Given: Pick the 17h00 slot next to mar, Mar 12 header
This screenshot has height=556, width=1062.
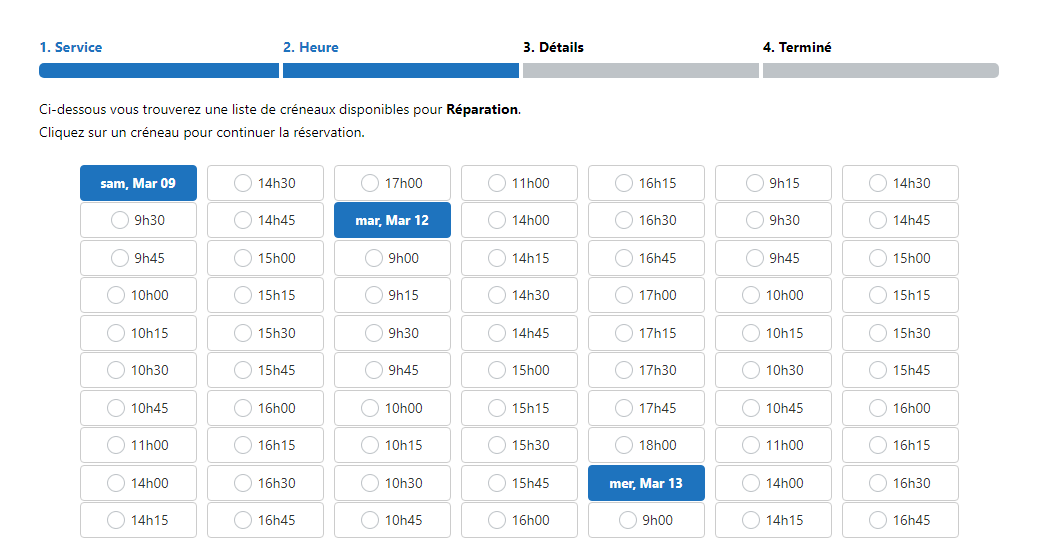Looking at the screenshot, I should point(392,183).
